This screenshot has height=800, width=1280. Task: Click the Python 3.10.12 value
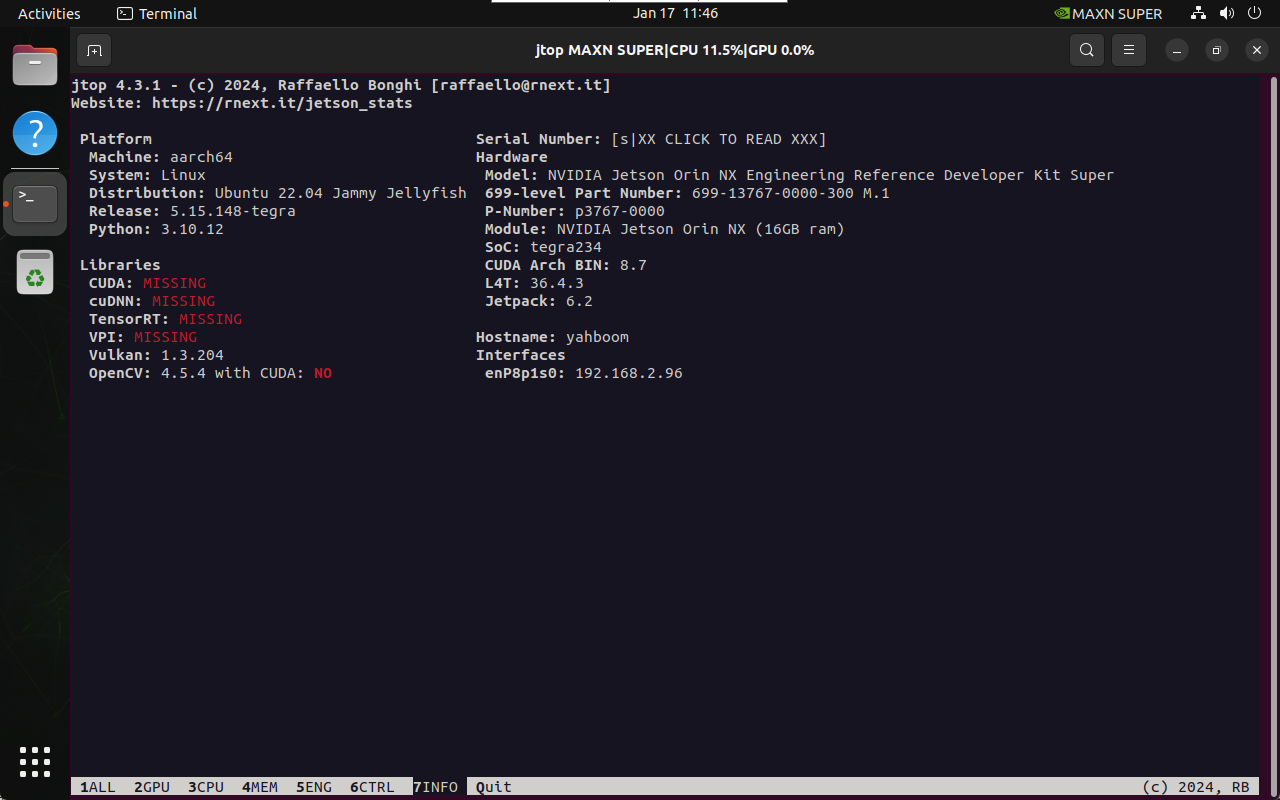[x=192, y=229]
